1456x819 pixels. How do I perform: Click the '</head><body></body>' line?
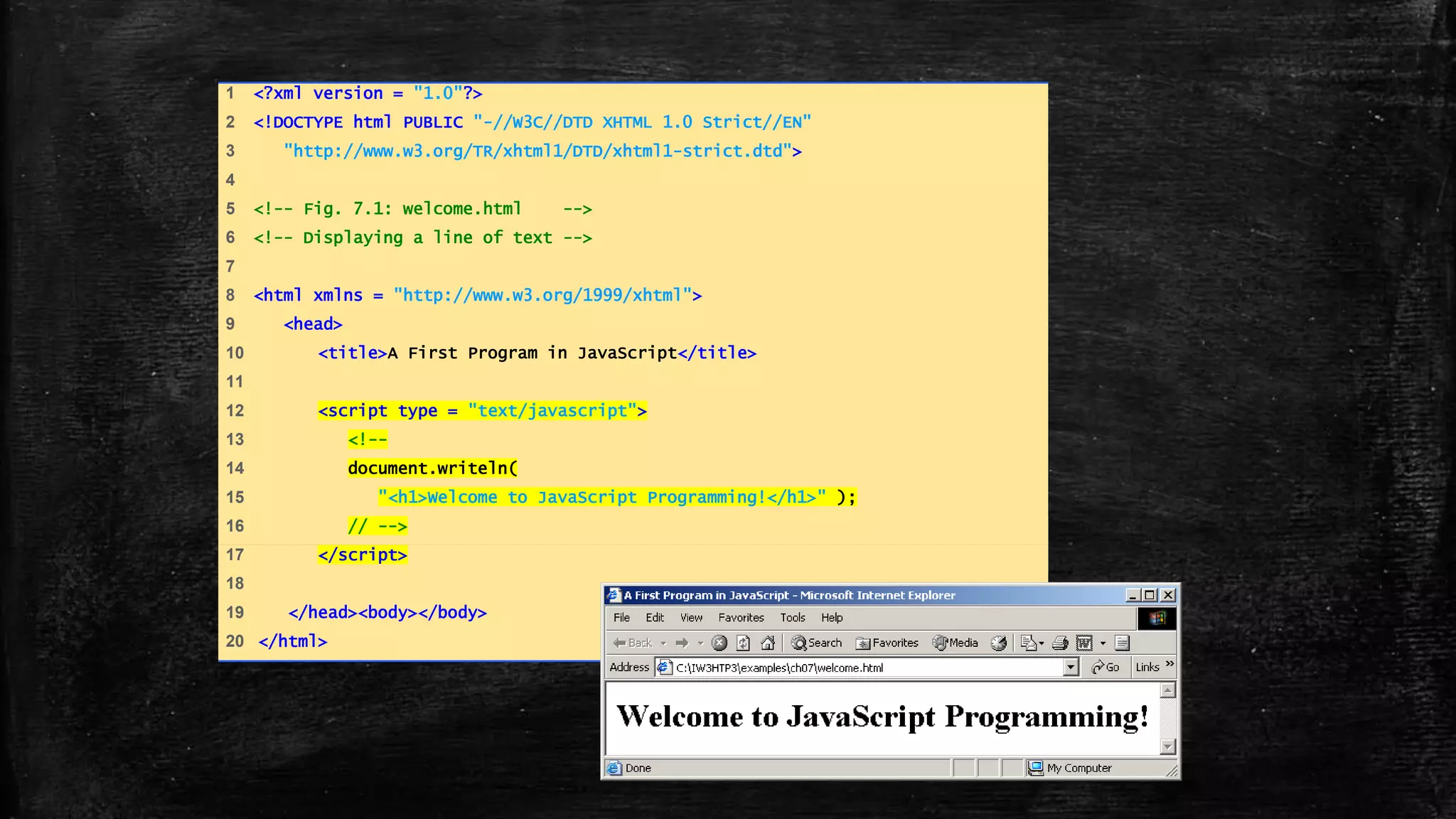(387, 612)
